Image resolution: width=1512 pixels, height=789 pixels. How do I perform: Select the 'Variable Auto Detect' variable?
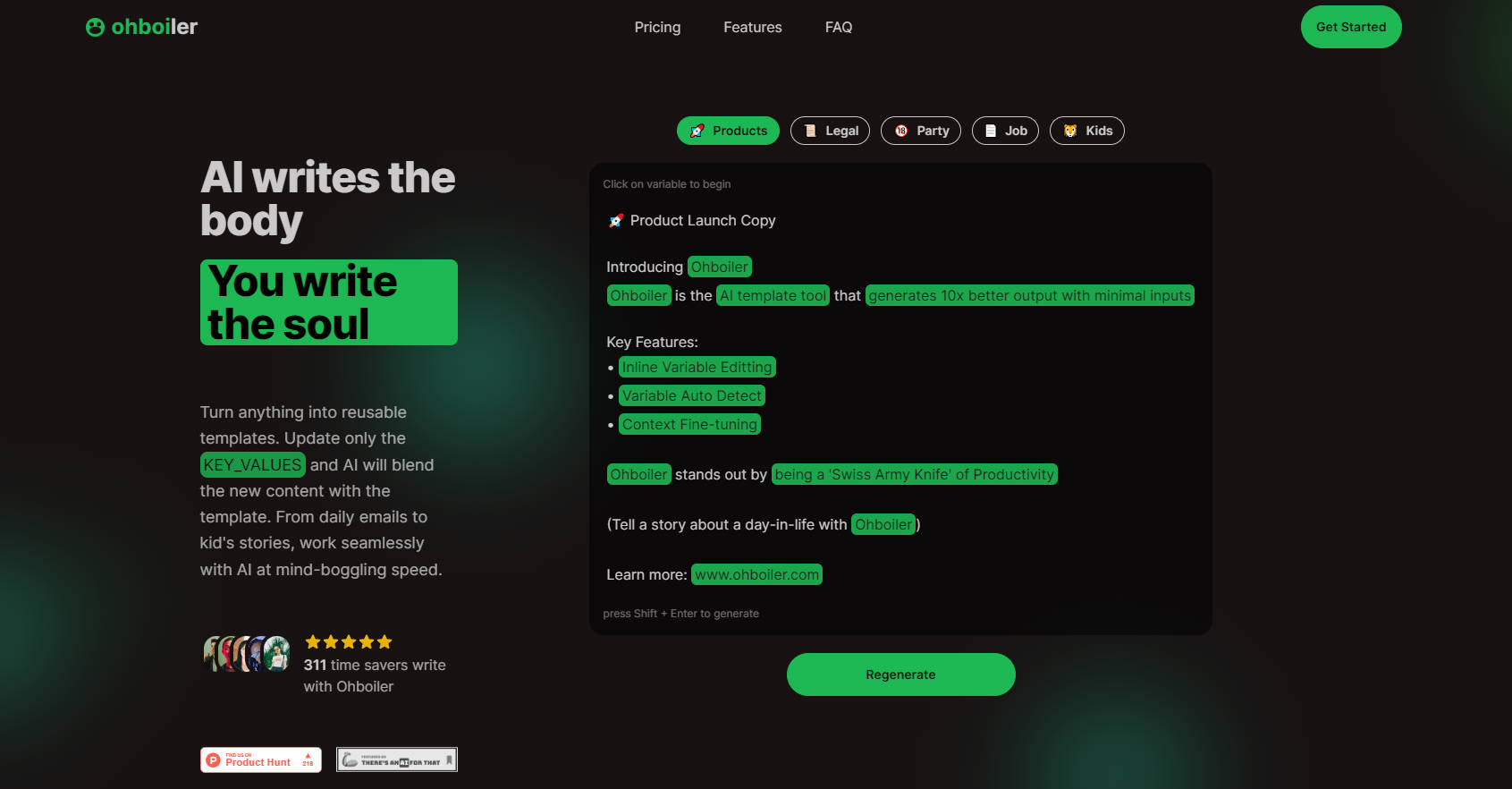(x=692, y=395)
